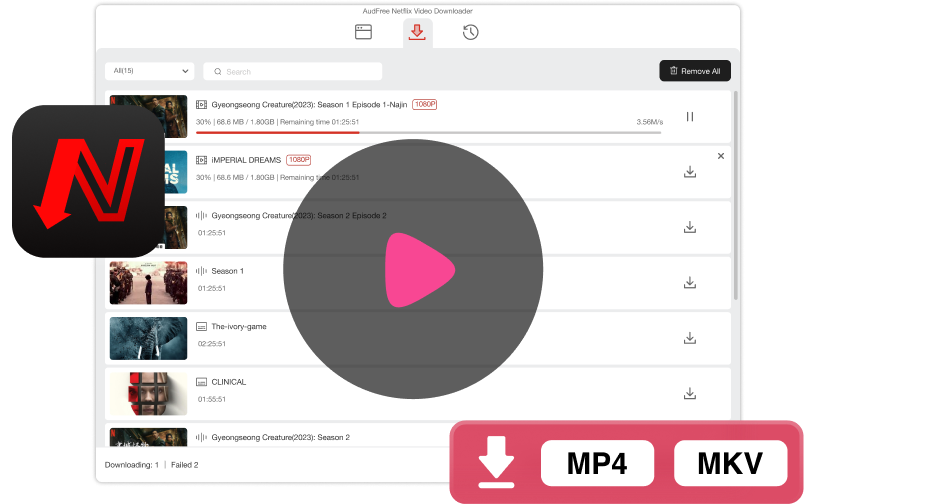940x504 pixels.
Task: Click the Failed 2 status text
Action: (x=185, y=464)
